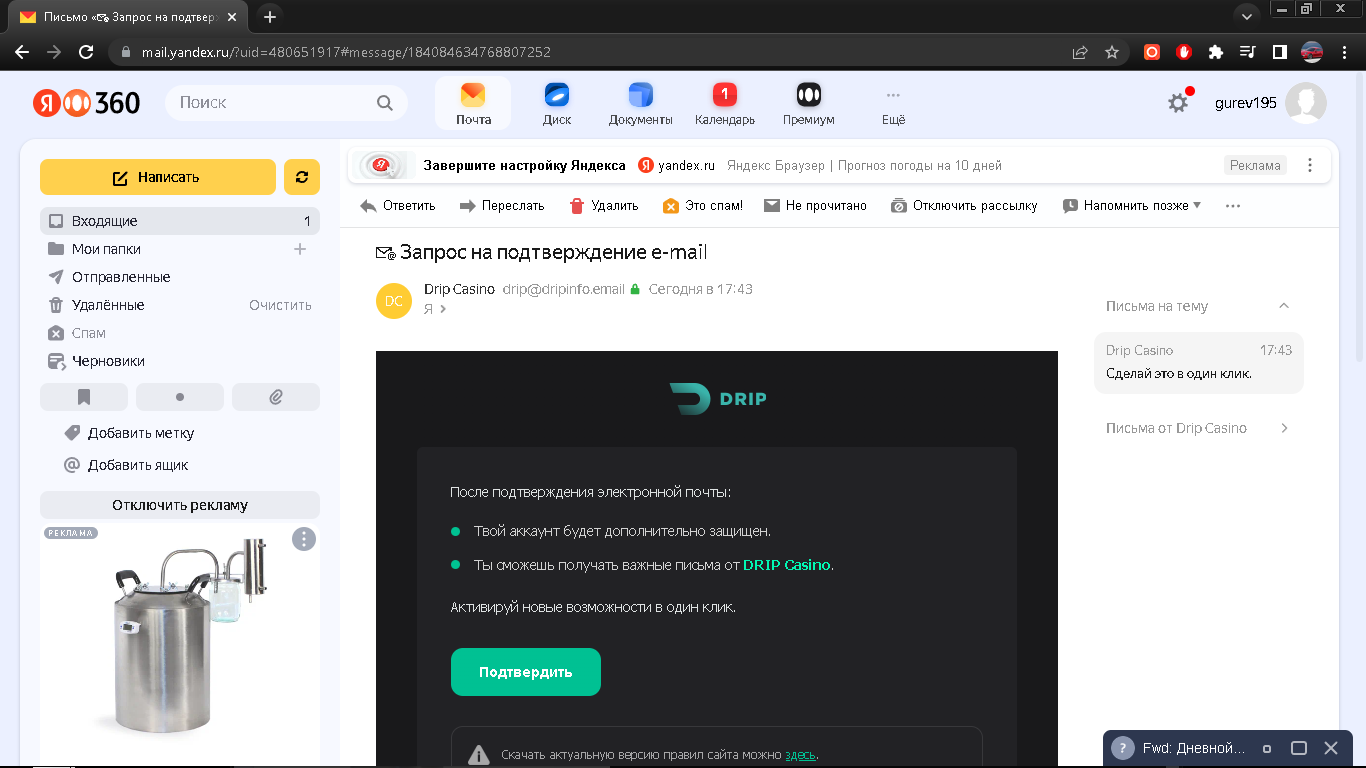Click Отключить рекламу button
Viewport: 1366px width, 768px height.
[180, 505]
